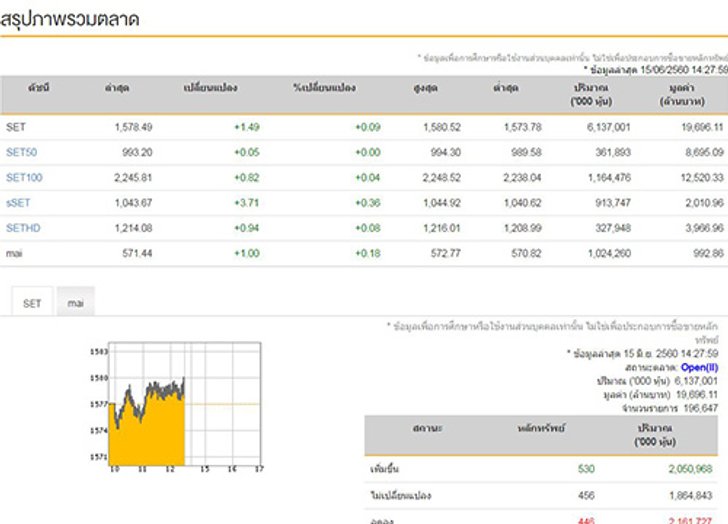
Task: Select SET change value +1.49
Action: pos(247,127)
